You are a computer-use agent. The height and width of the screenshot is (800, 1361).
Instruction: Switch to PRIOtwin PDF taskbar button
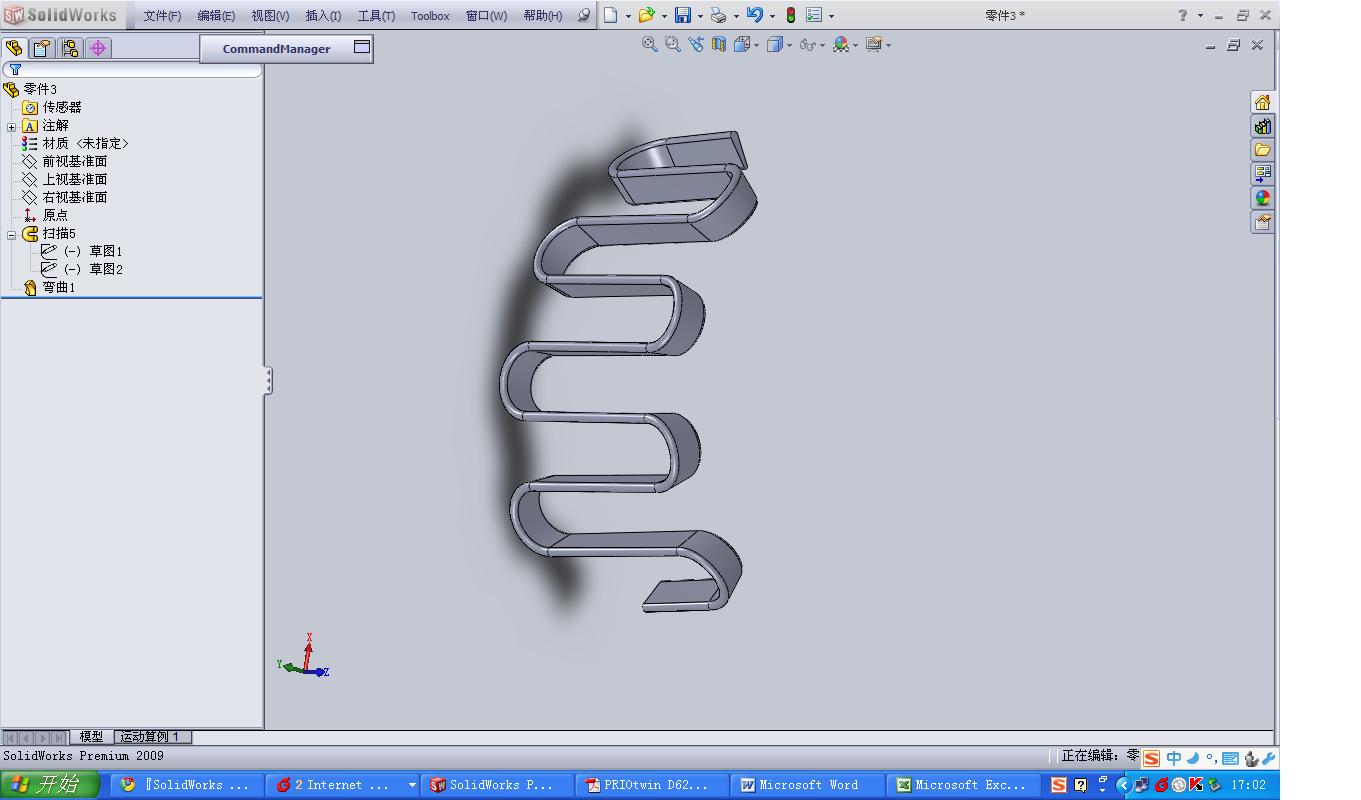click(653, 785)
